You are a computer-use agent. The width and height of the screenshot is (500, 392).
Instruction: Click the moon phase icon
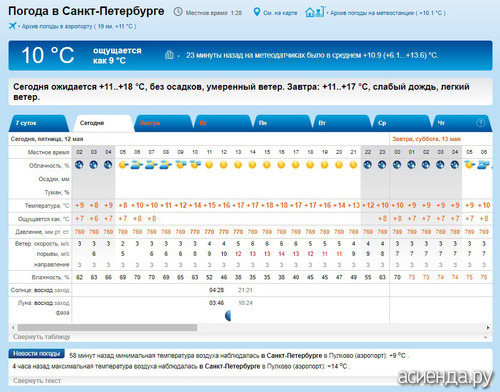pyautogui.click(x=228, y=315)
